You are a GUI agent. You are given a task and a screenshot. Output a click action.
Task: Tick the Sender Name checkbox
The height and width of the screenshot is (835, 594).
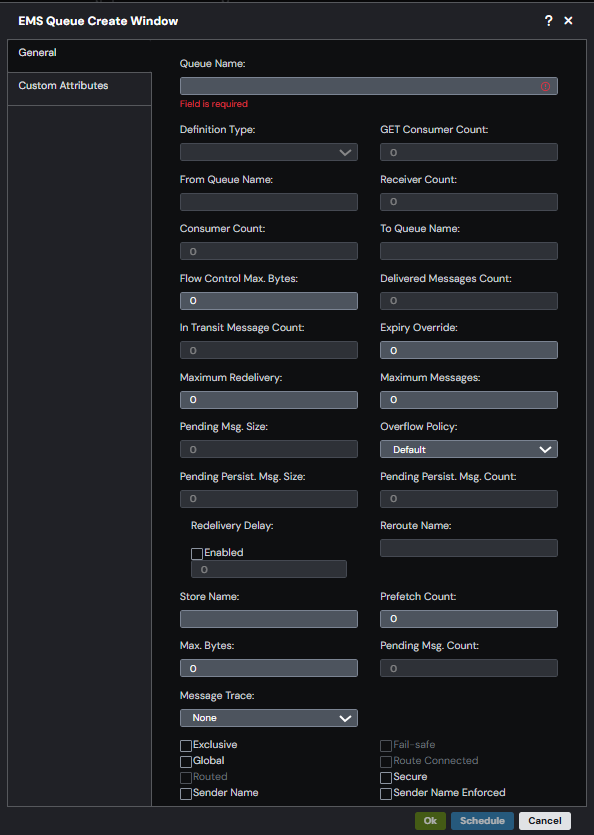point(186,794)
